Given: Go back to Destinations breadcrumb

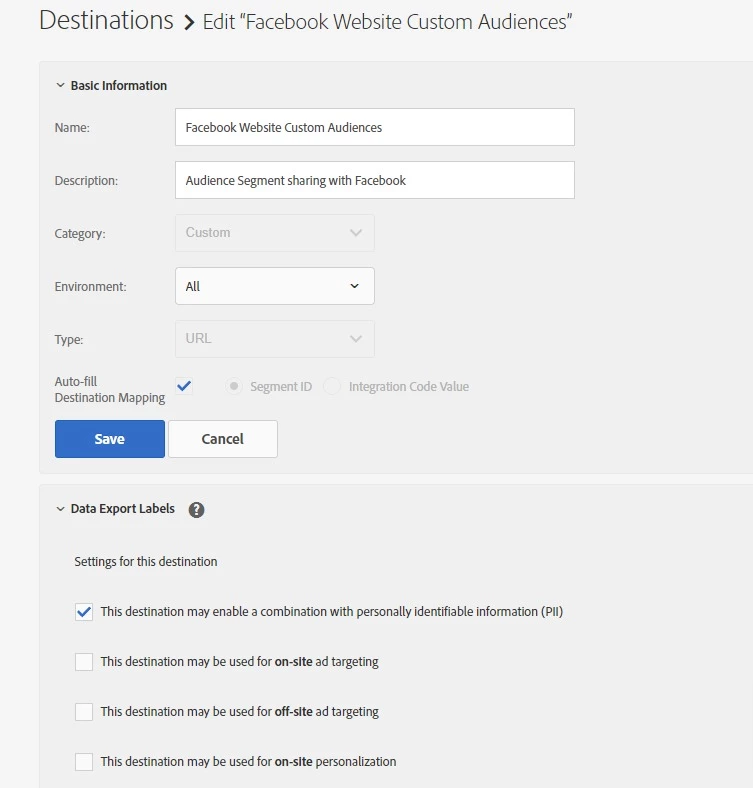Looking at the screenshot, I should click(106, 21).
